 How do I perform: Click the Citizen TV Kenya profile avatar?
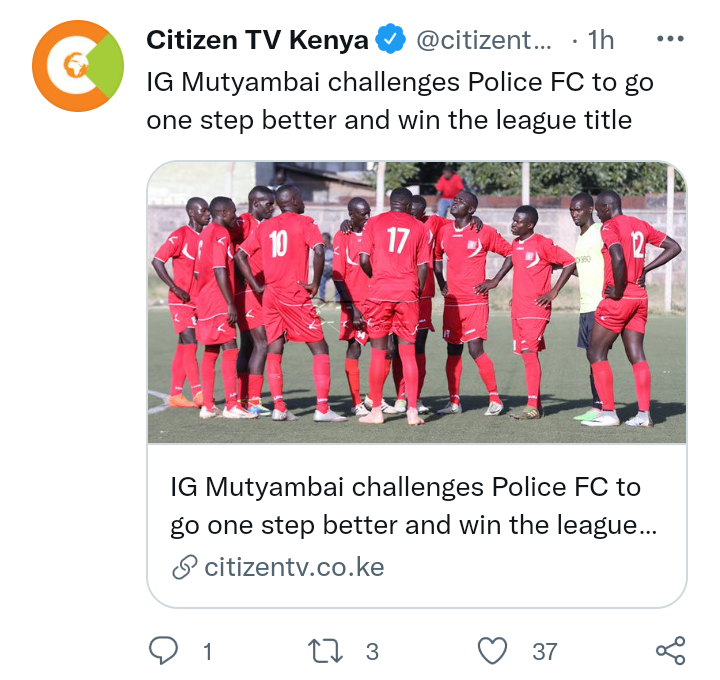[78, 66]
